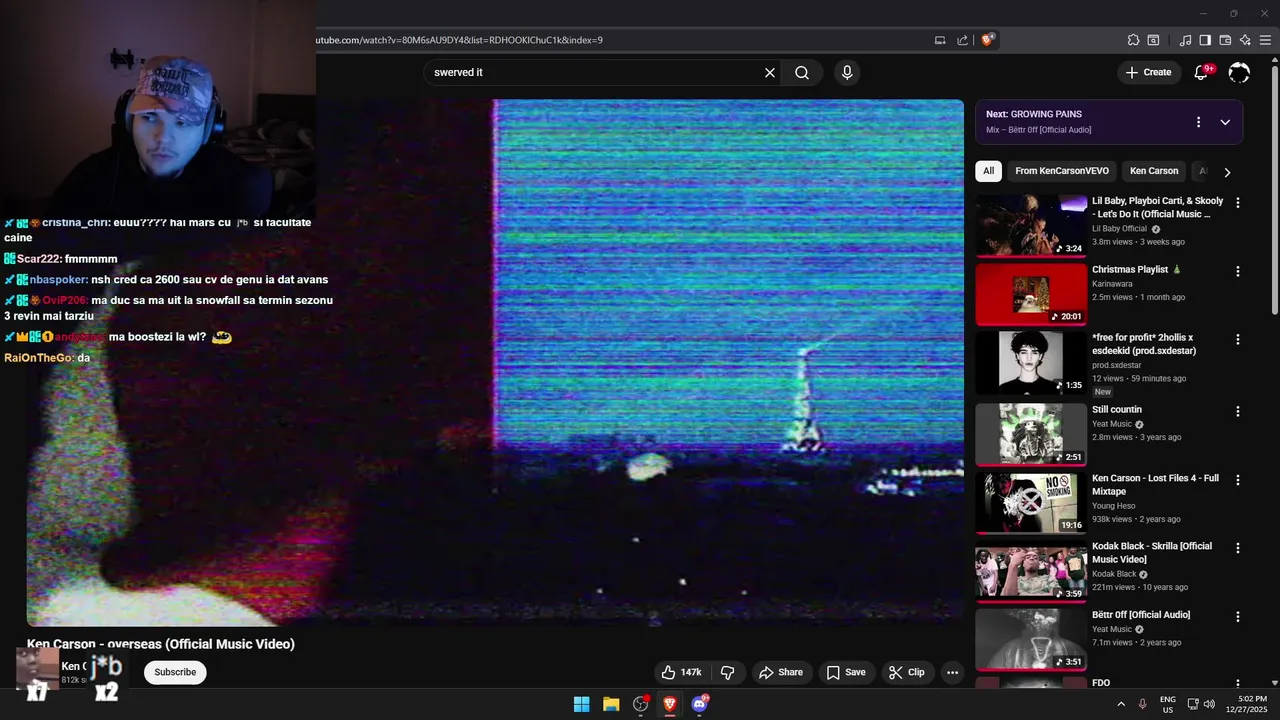
Task: Click the browser address bar URL
Action: [x=459, y=40]
